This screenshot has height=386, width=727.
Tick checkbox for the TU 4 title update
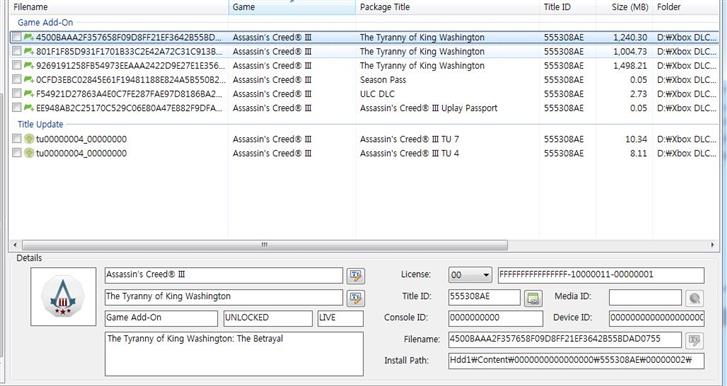(17, 152)
